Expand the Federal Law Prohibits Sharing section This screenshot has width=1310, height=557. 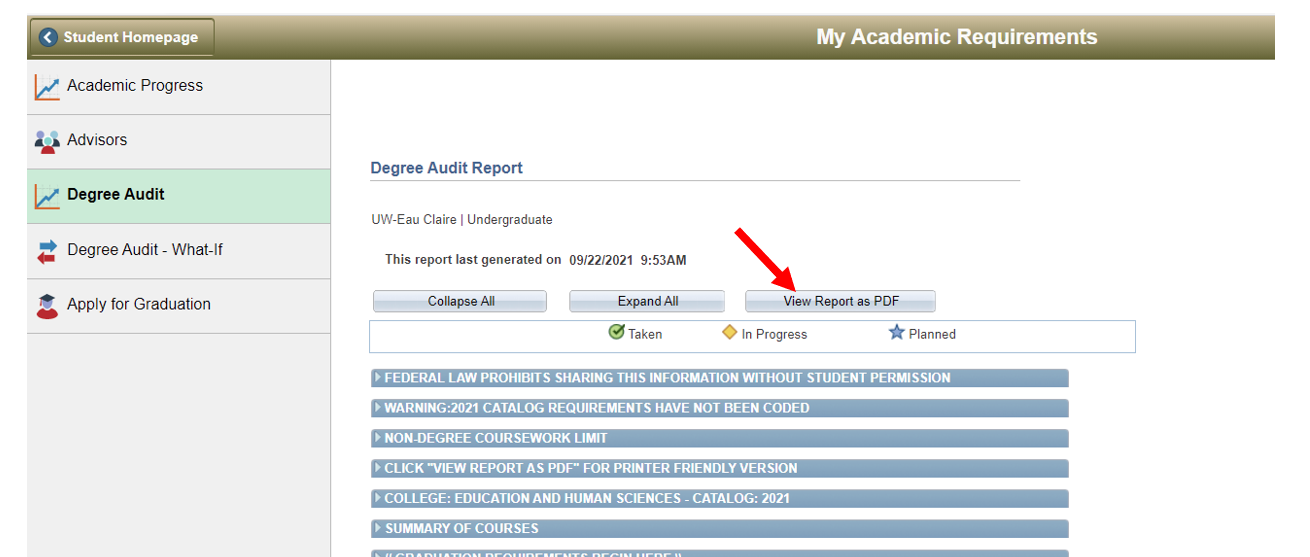tap(667, 378)
